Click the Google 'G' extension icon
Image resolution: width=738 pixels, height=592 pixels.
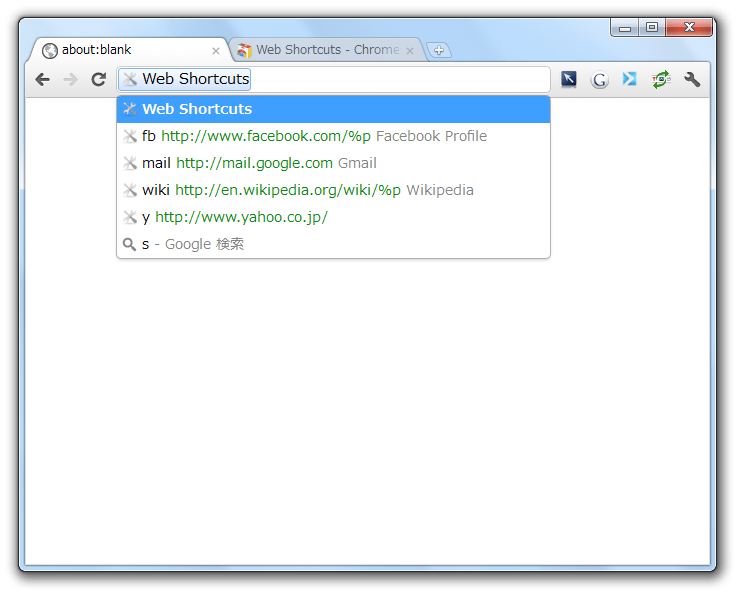pos(599,80)
